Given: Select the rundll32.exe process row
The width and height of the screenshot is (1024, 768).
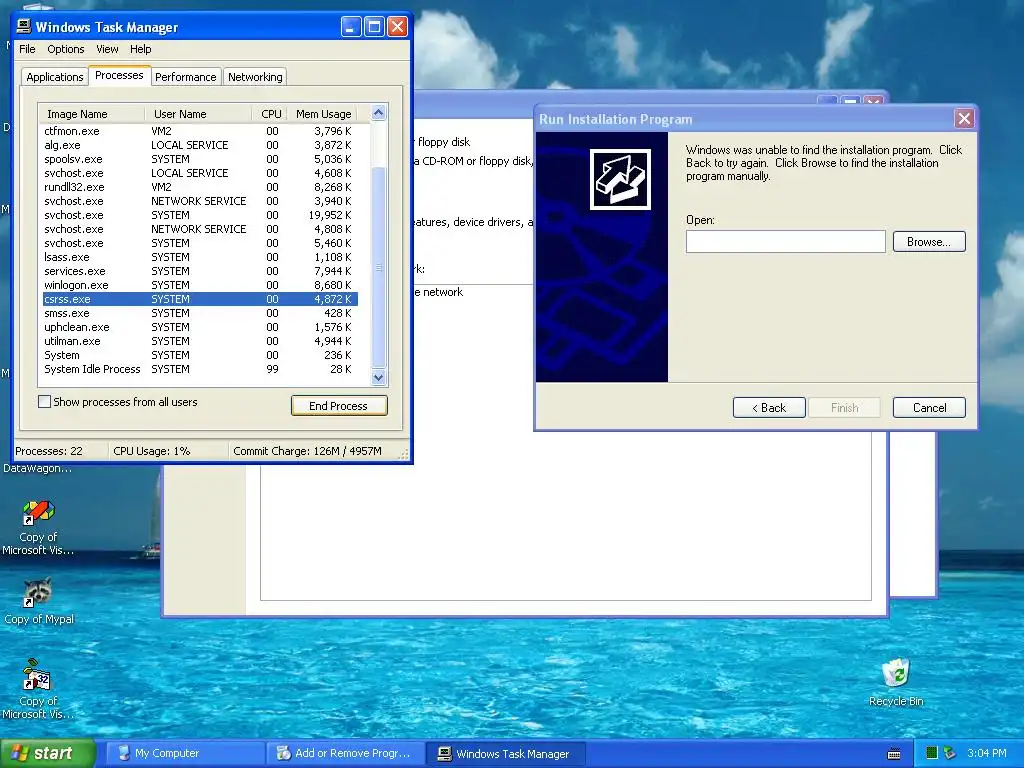Looking at the screenshot, I should click(200, 187).
